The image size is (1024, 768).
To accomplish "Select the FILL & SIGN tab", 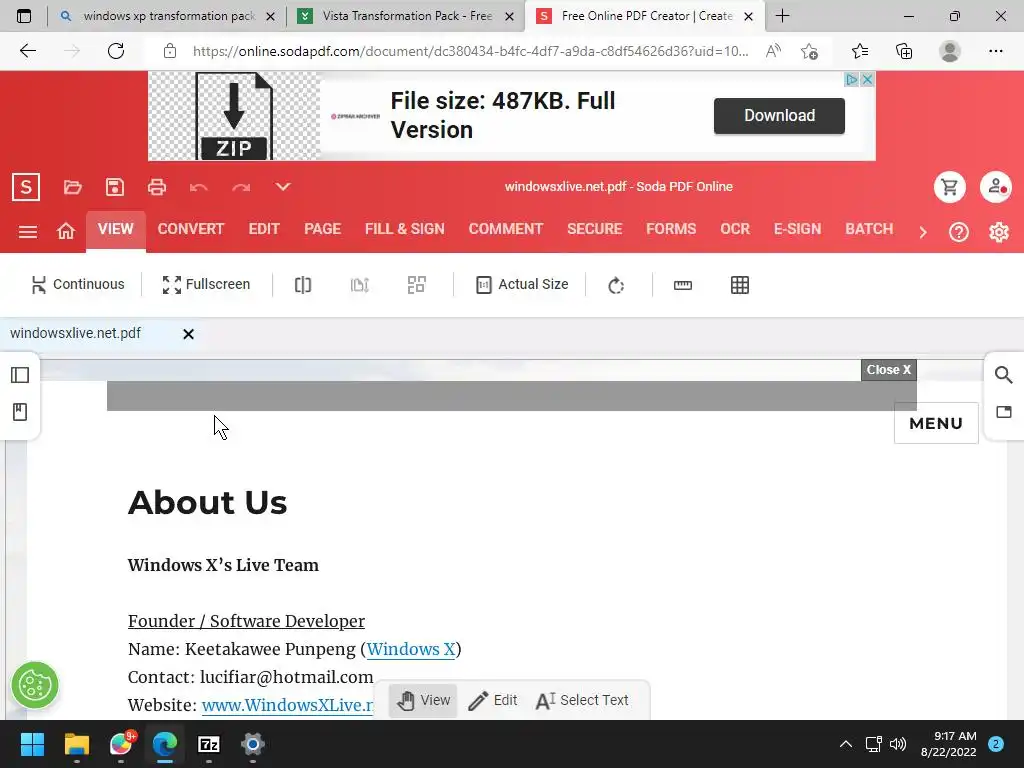I will 405,229.
